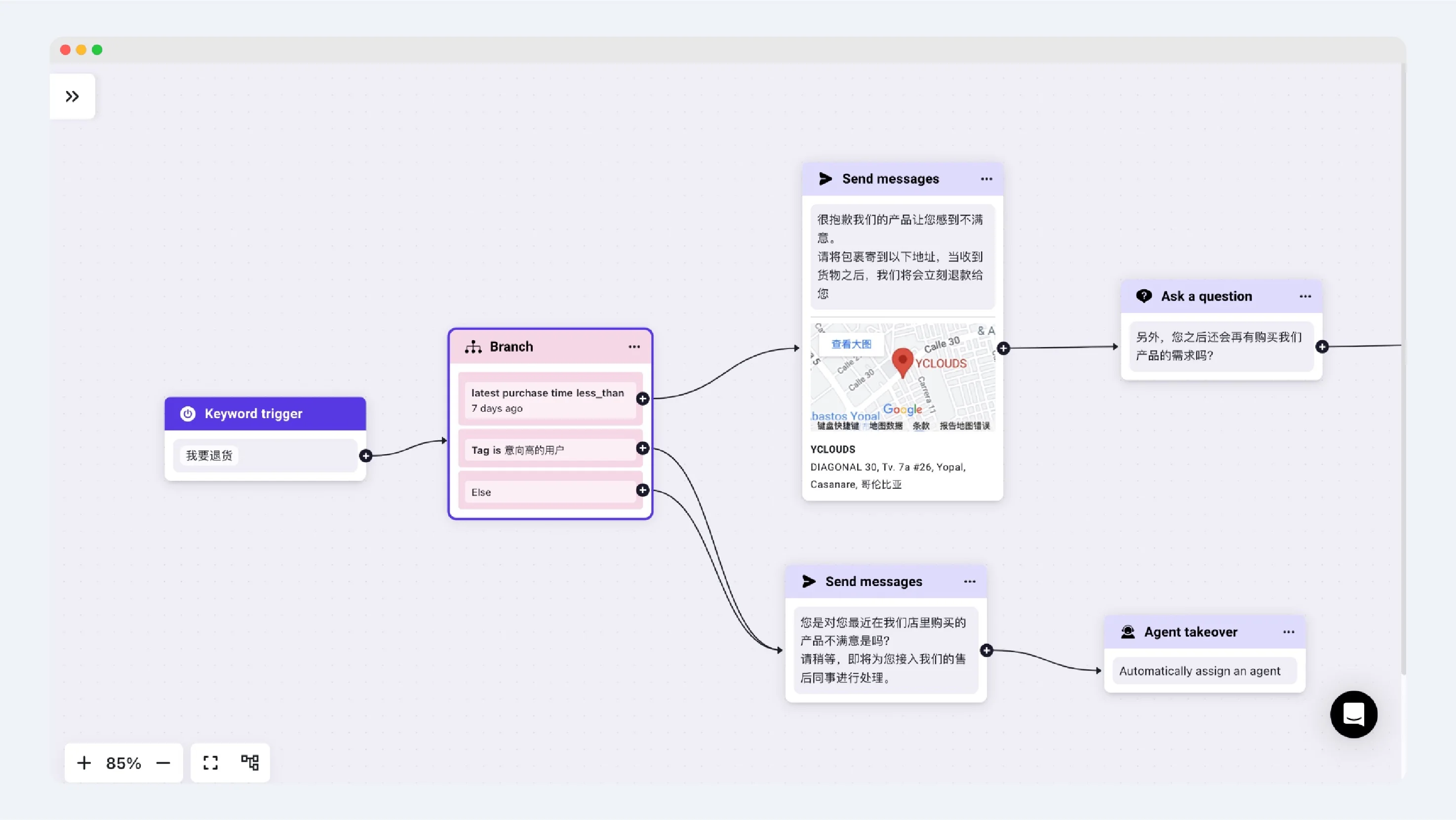Click the Branch node tree icon

tap(473, 347)
